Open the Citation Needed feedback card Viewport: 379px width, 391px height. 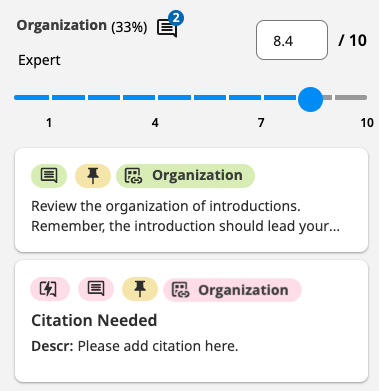pos(192,321)
